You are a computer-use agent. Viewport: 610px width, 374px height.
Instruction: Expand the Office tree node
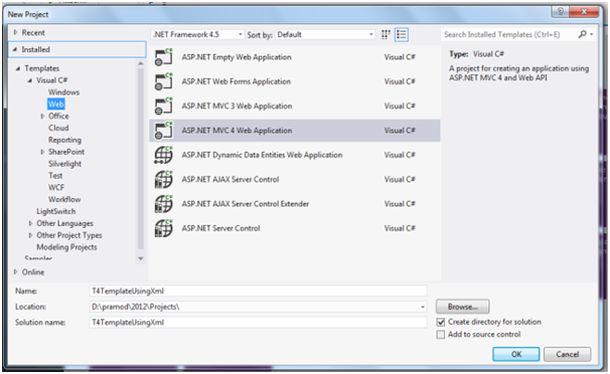coord(42,116)
